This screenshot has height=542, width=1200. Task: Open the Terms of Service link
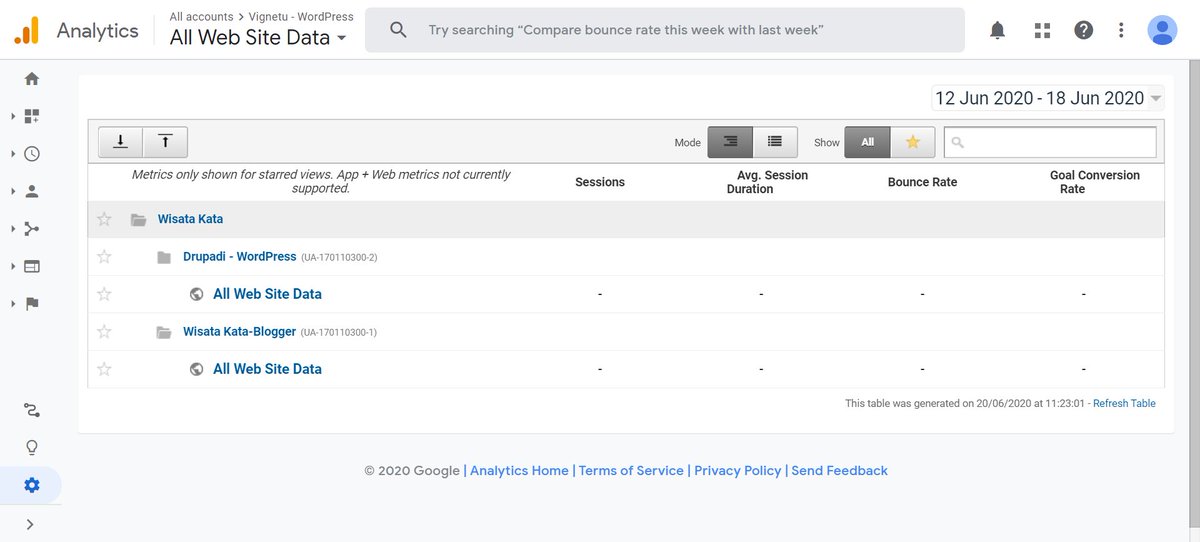[x=631, y=470]
